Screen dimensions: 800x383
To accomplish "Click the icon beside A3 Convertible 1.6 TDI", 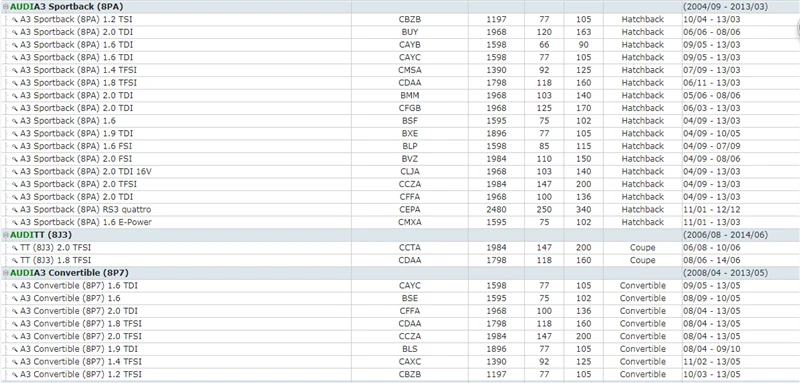I will click(15, 286).
